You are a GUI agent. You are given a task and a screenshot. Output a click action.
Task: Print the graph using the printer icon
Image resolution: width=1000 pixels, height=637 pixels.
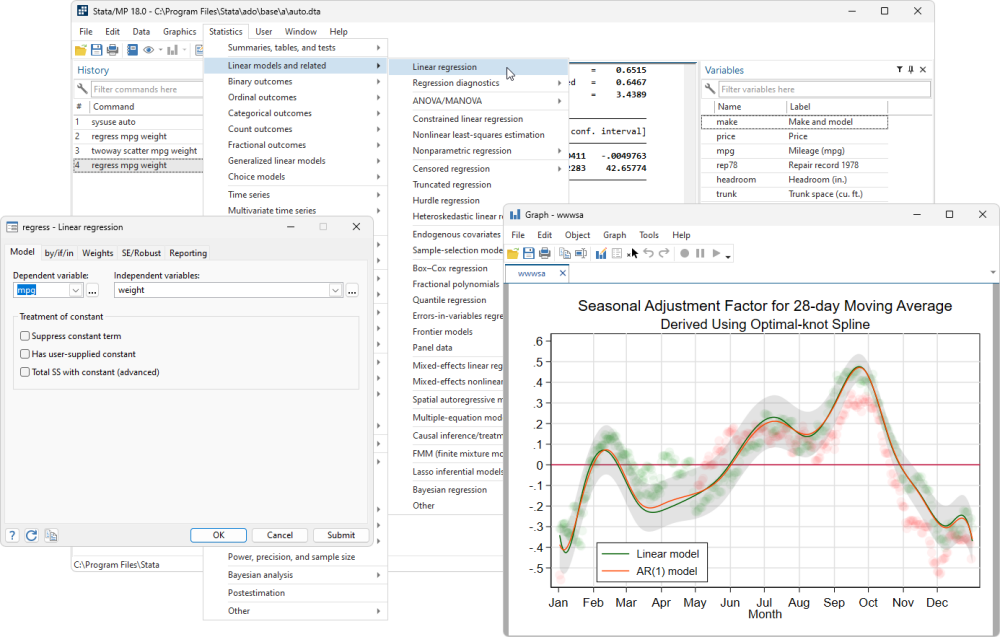545,254
